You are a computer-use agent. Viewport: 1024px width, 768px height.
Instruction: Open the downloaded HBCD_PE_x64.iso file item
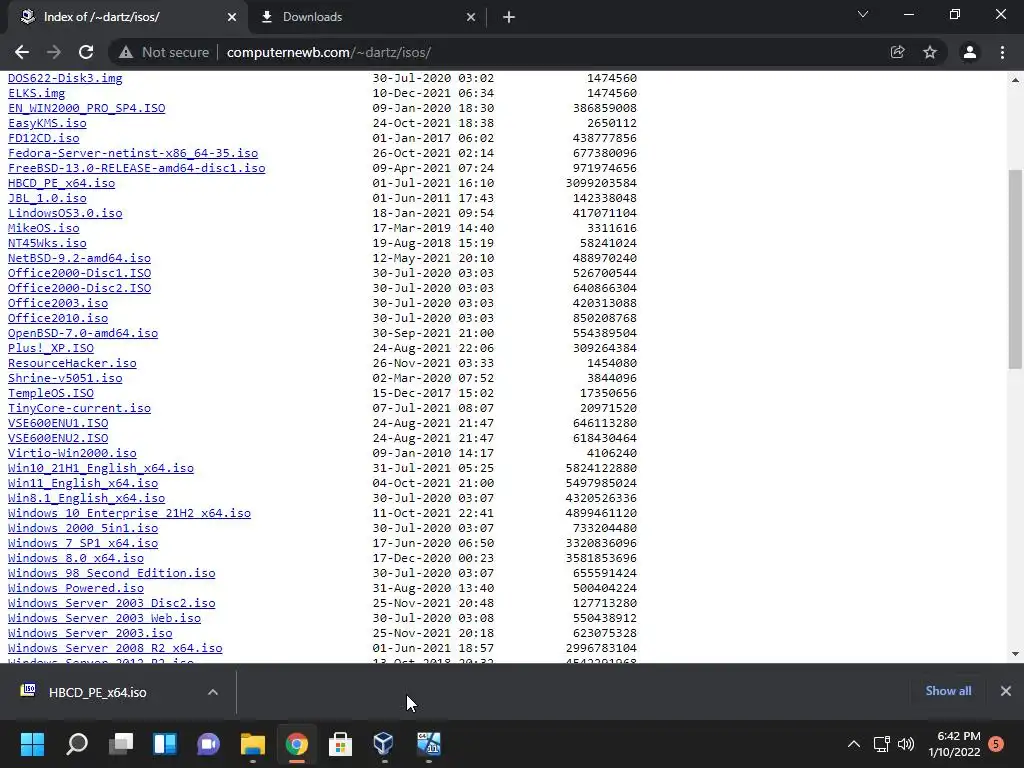point(98,692)
